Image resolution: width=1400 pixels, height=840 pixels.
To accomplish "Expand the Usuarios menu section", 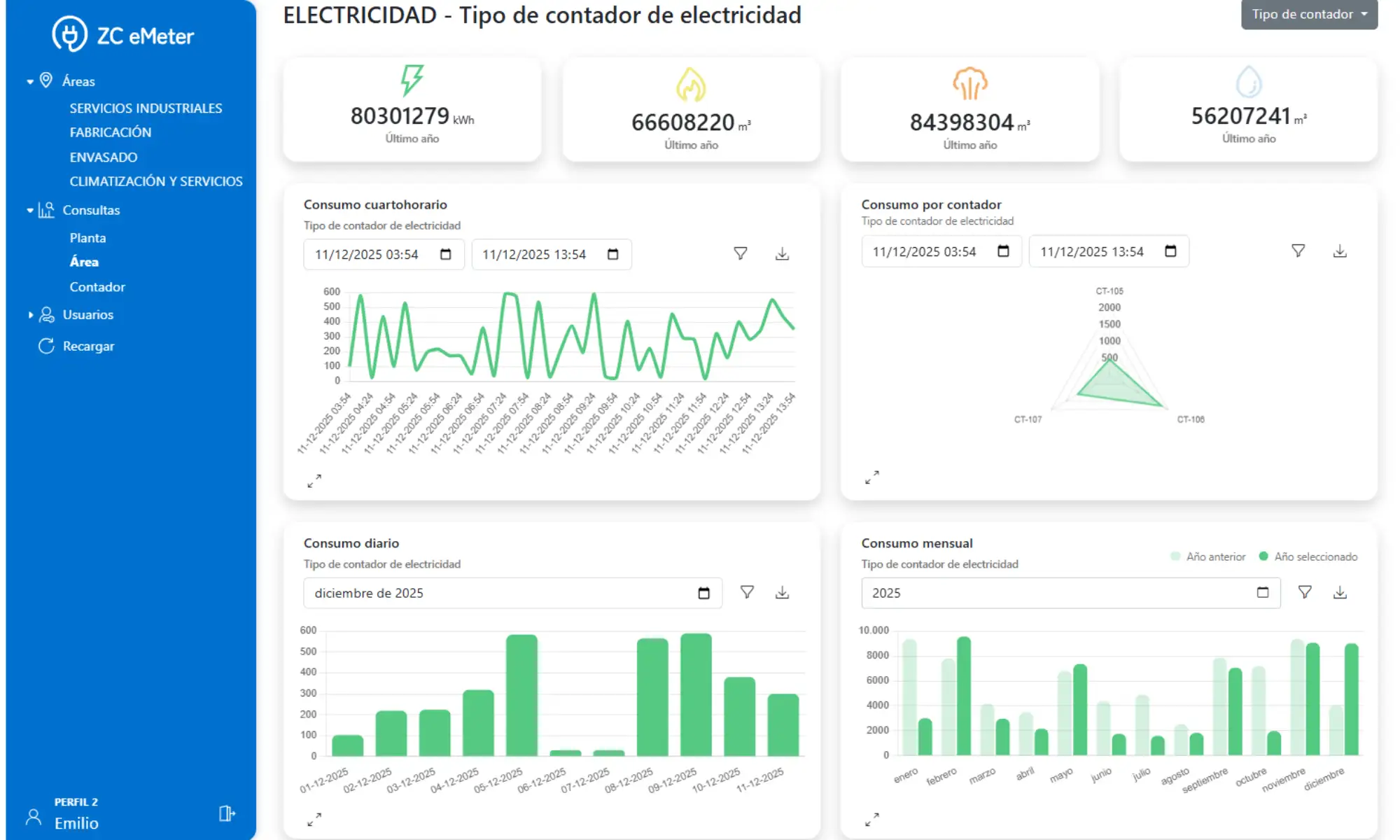I will coord(30,315).
